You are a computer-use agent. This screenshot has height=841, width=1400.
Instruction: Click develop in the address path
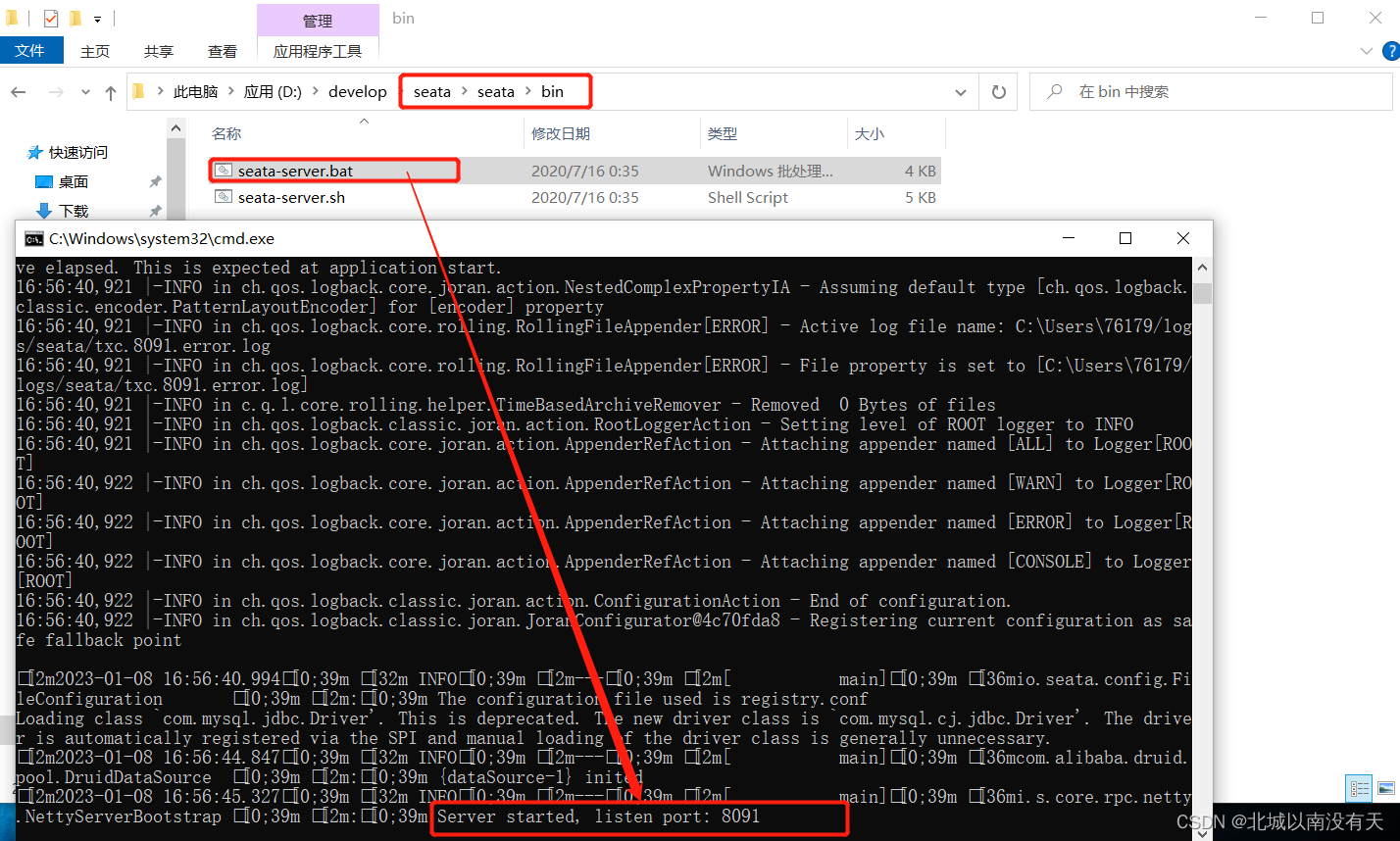click(357, 91)
